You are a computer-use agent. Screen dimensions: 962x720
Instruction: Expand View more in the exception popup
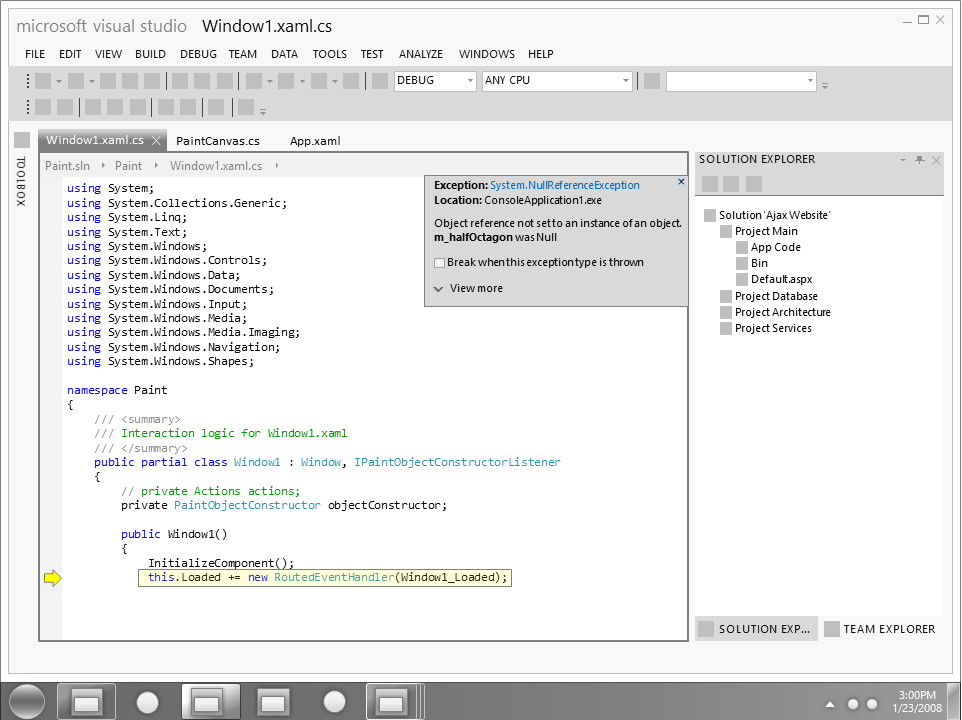pos(469,288)
